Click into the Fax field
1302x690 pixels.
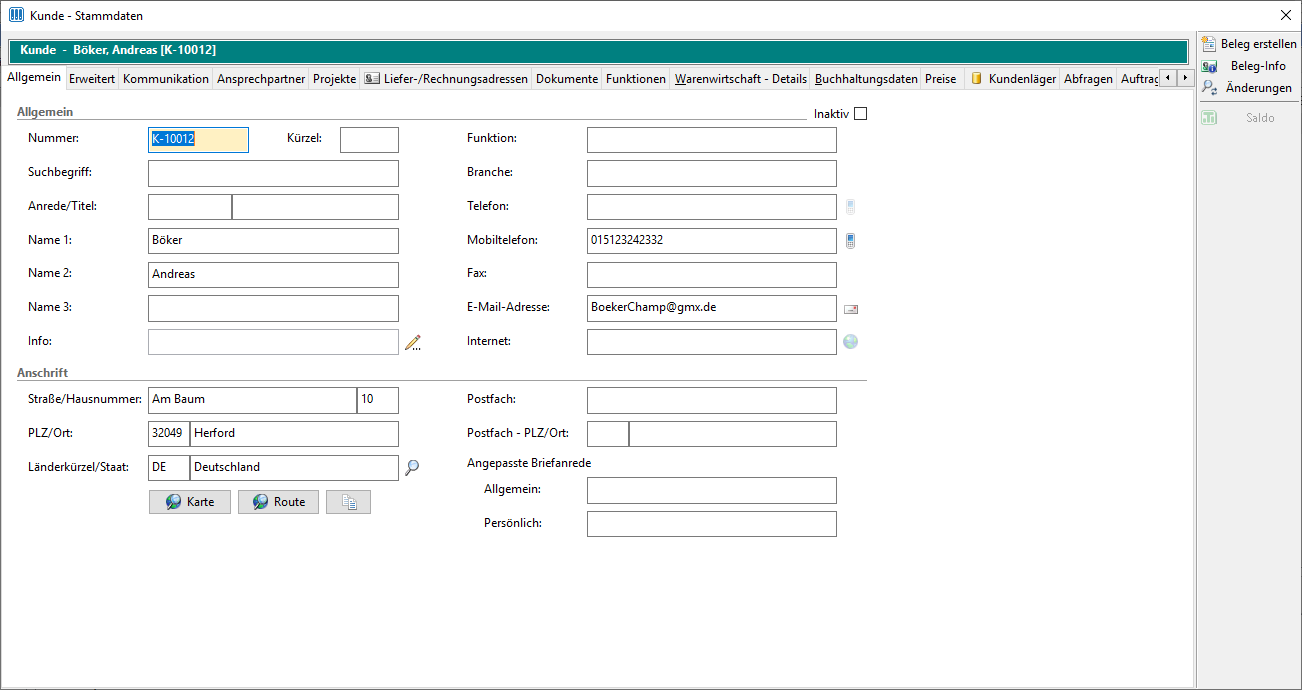tap(712, 275)
